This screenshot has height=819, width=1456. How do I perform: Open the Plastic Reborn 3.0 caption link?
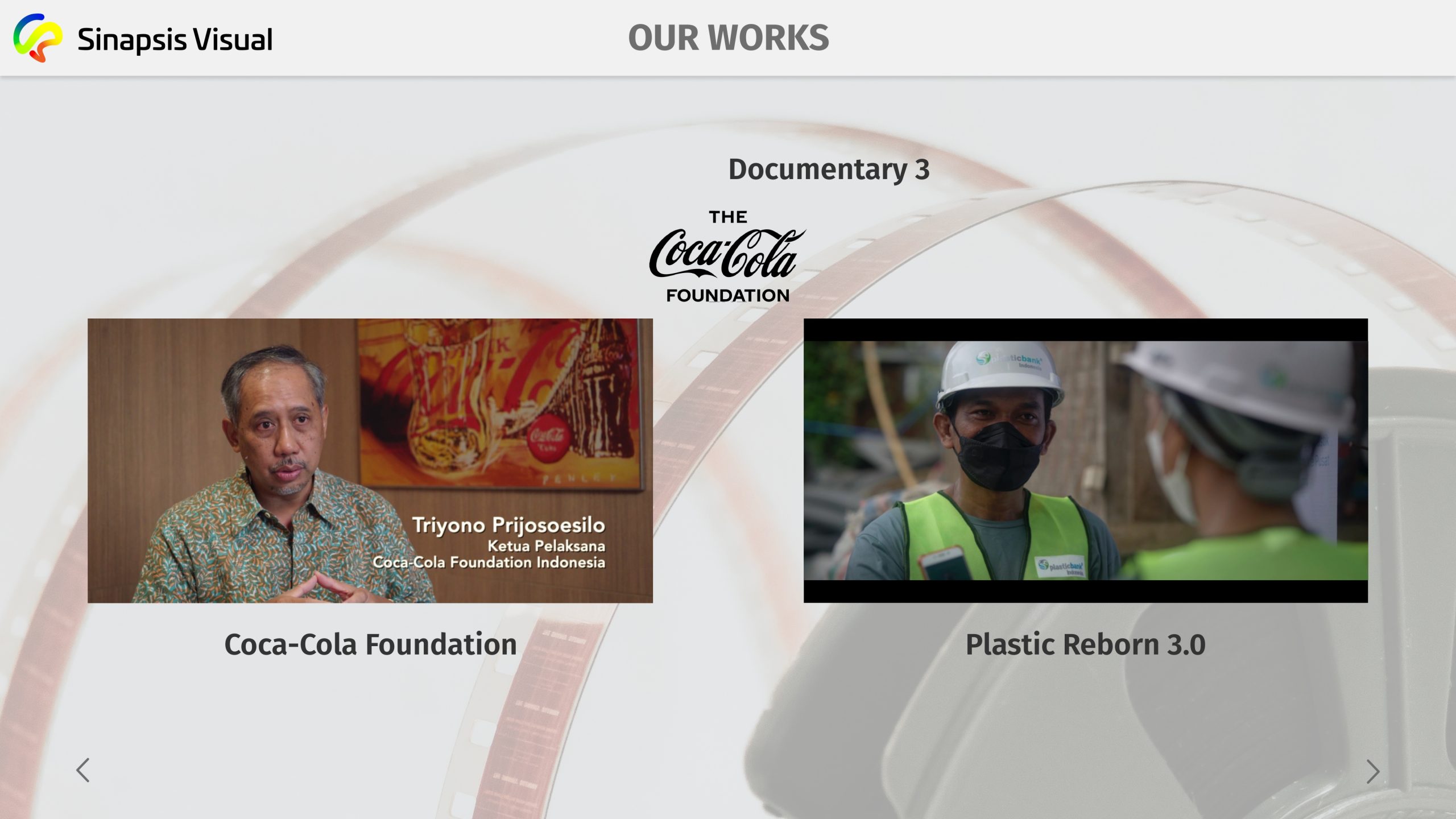pyautogui.click(x=1085, y=644)
